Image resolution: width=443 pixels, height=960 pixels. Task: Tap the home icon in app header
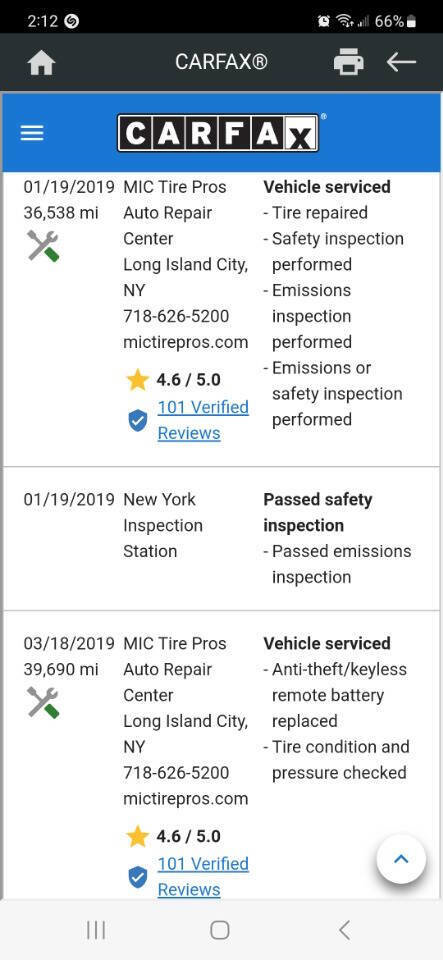(42, 62)
